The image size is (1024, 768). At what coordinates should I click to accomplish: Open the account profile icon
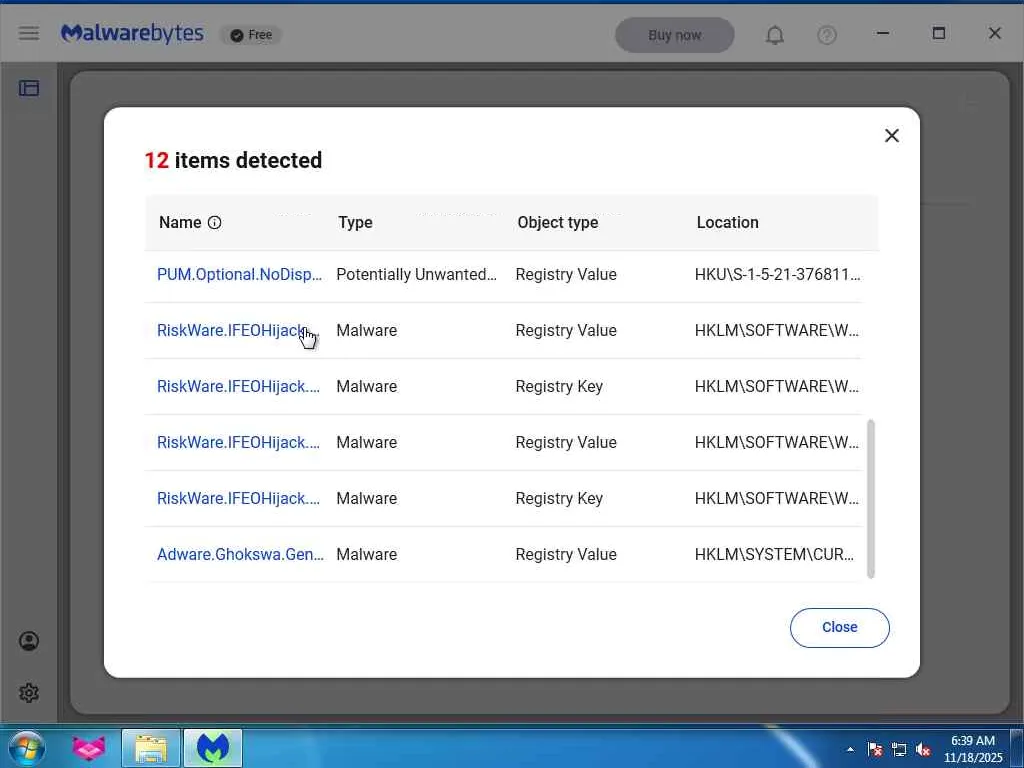(x=29, y=641)
